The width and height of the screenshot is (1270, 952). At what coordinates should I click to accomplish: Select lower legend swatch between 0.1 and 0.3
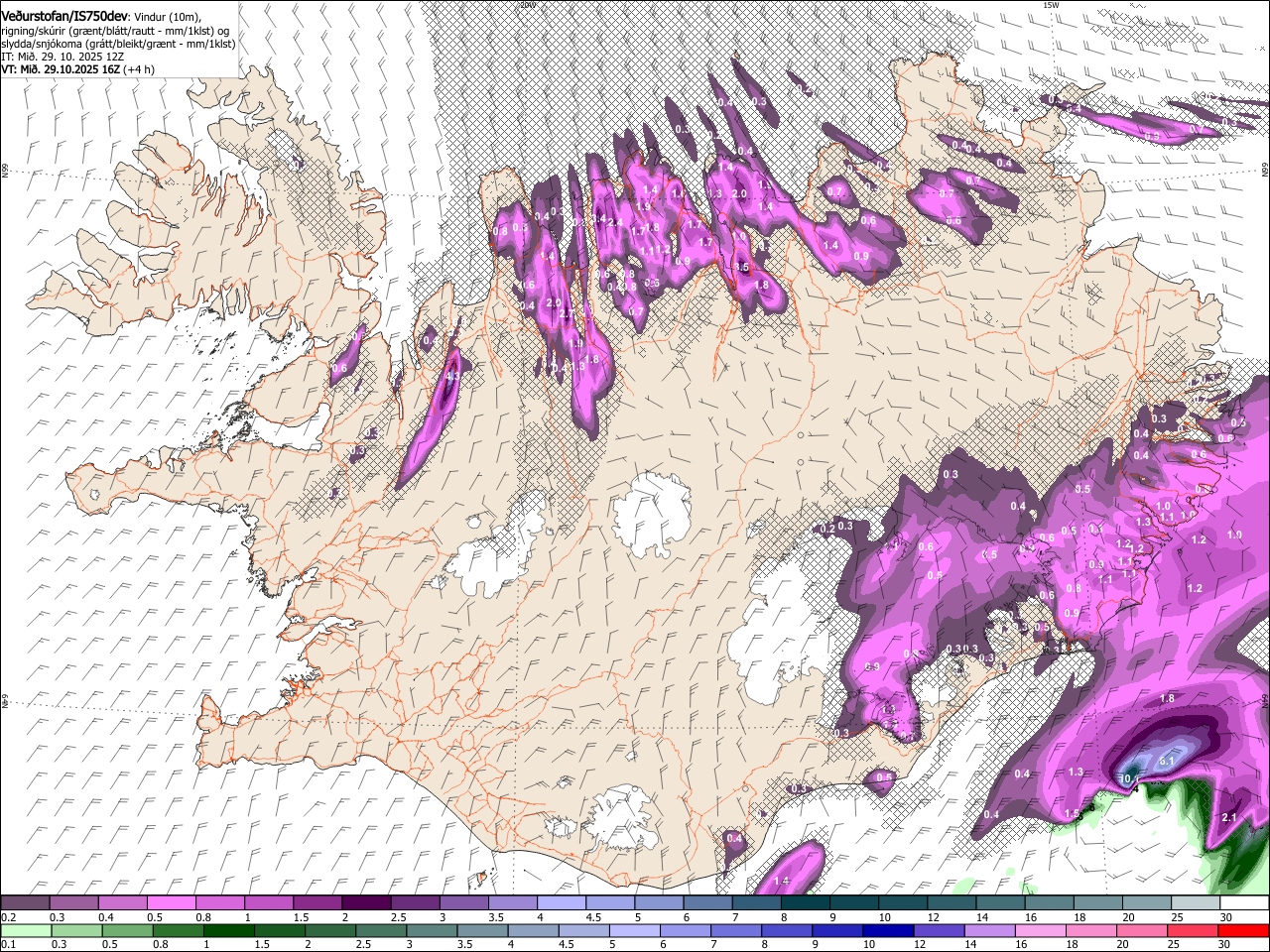[26, 931]
